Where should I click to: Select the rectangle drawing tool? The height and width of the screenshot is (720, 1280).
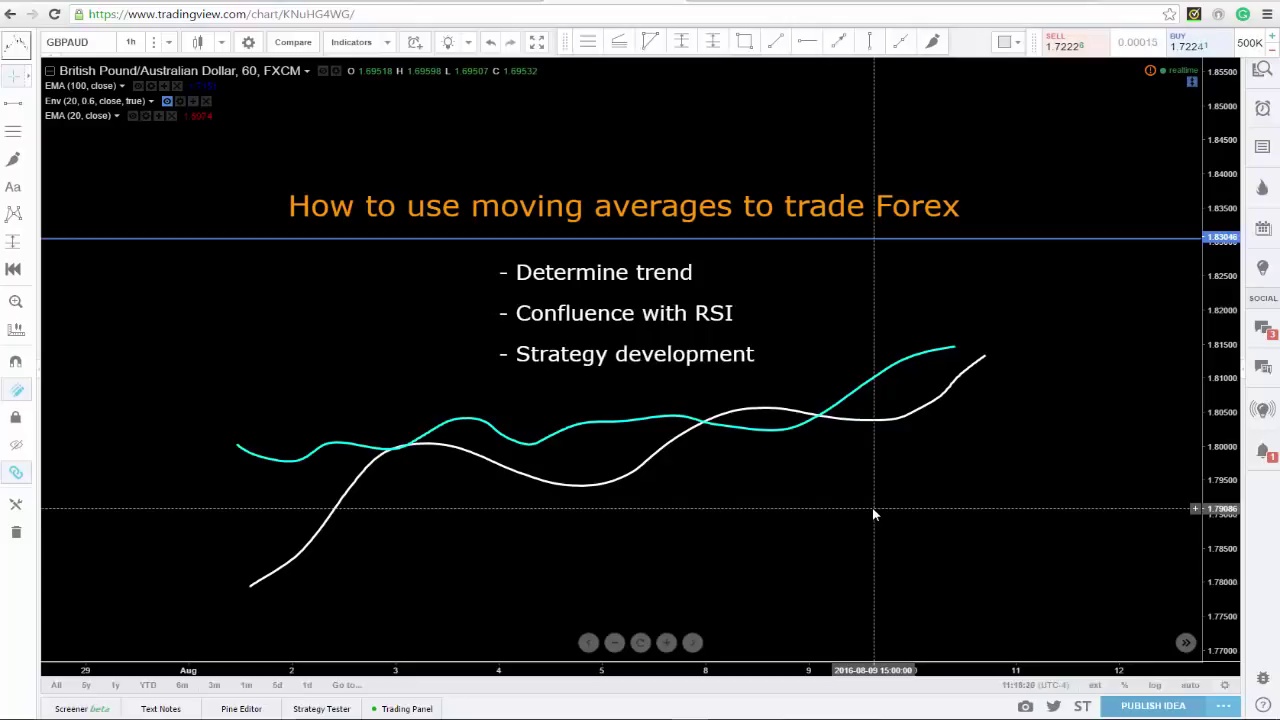pyautogui.click(x=744, y=42)
